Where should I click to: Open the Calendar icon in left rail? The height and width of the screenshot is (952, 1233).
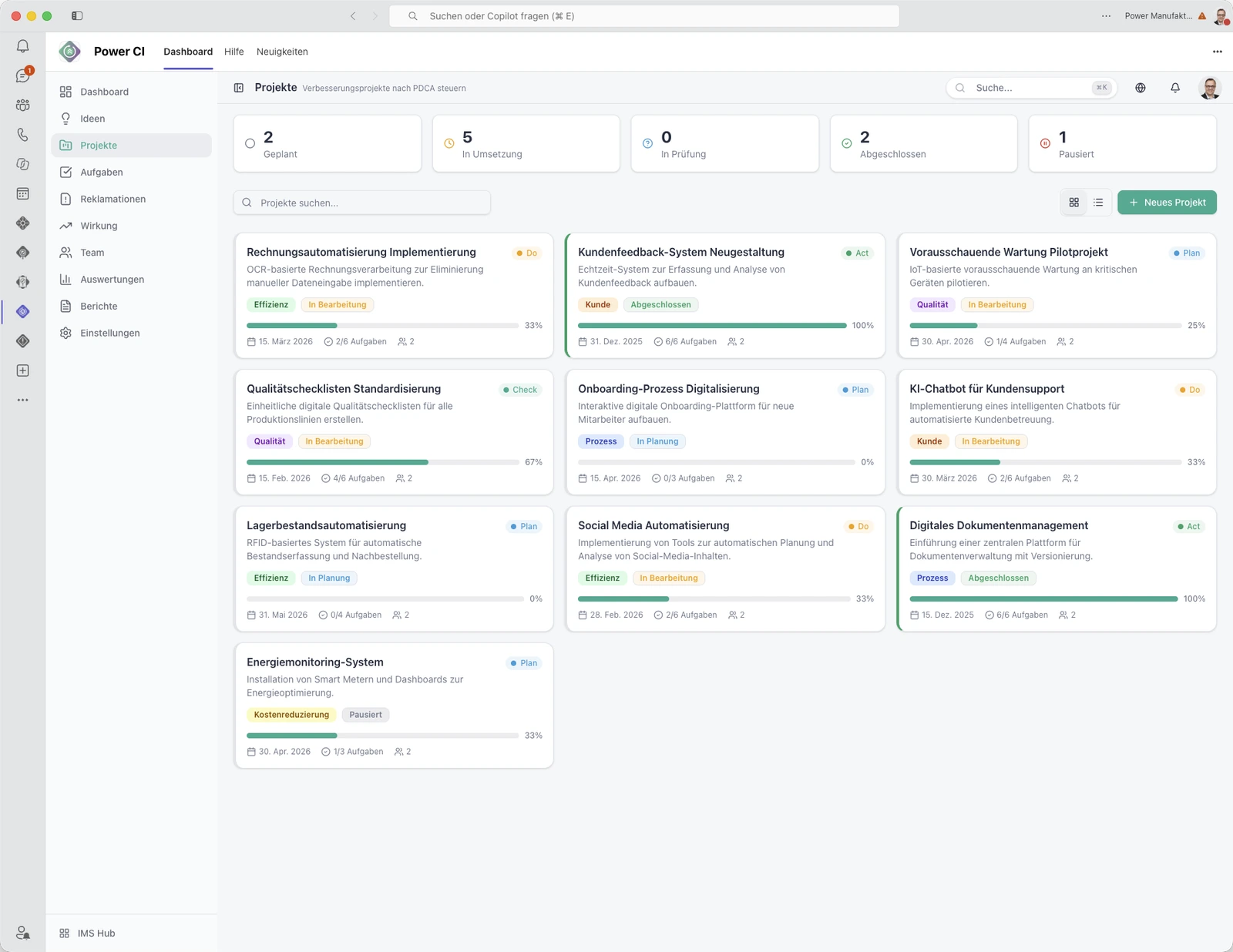[x=23, y=193]
